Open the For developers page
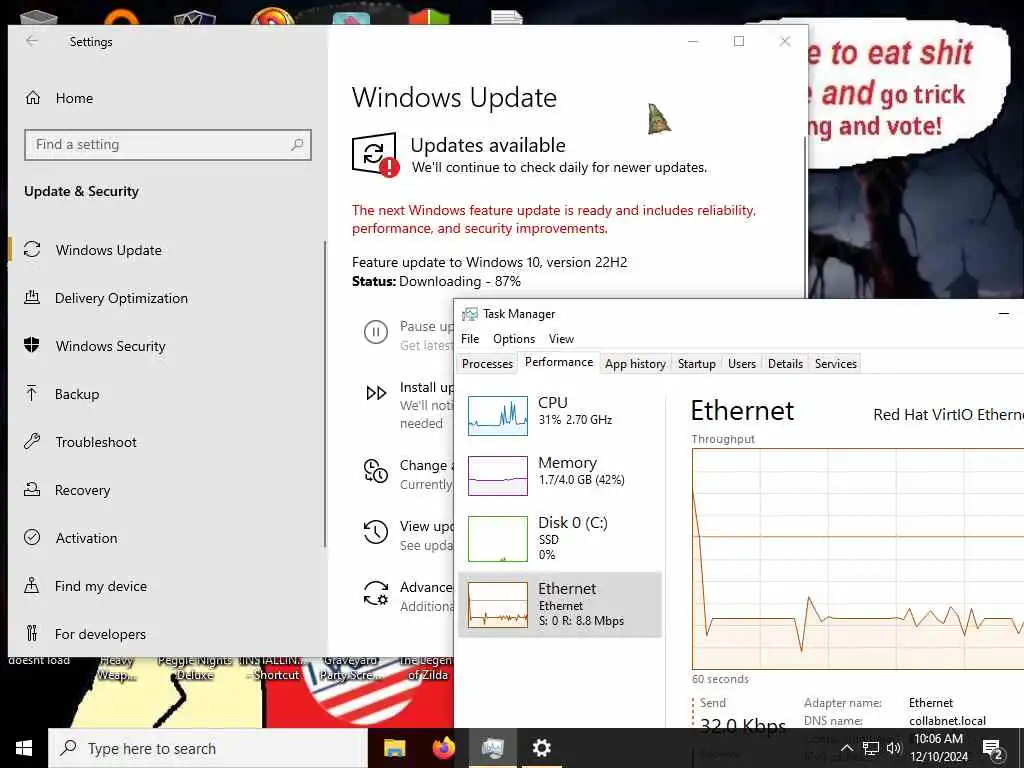The height and width of the screenshot is (768, 1024). [167, 633]
